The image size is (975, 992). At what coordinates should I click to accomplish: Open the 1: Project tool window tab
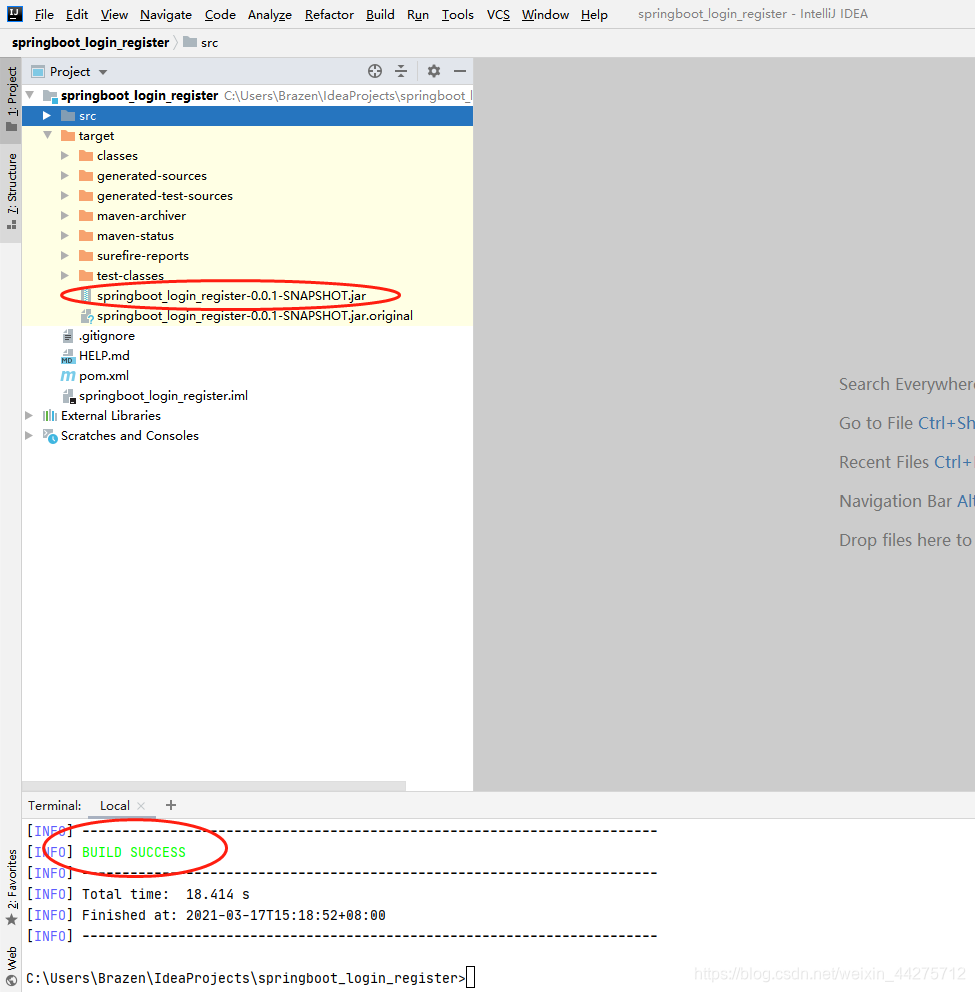pos(11,98)
